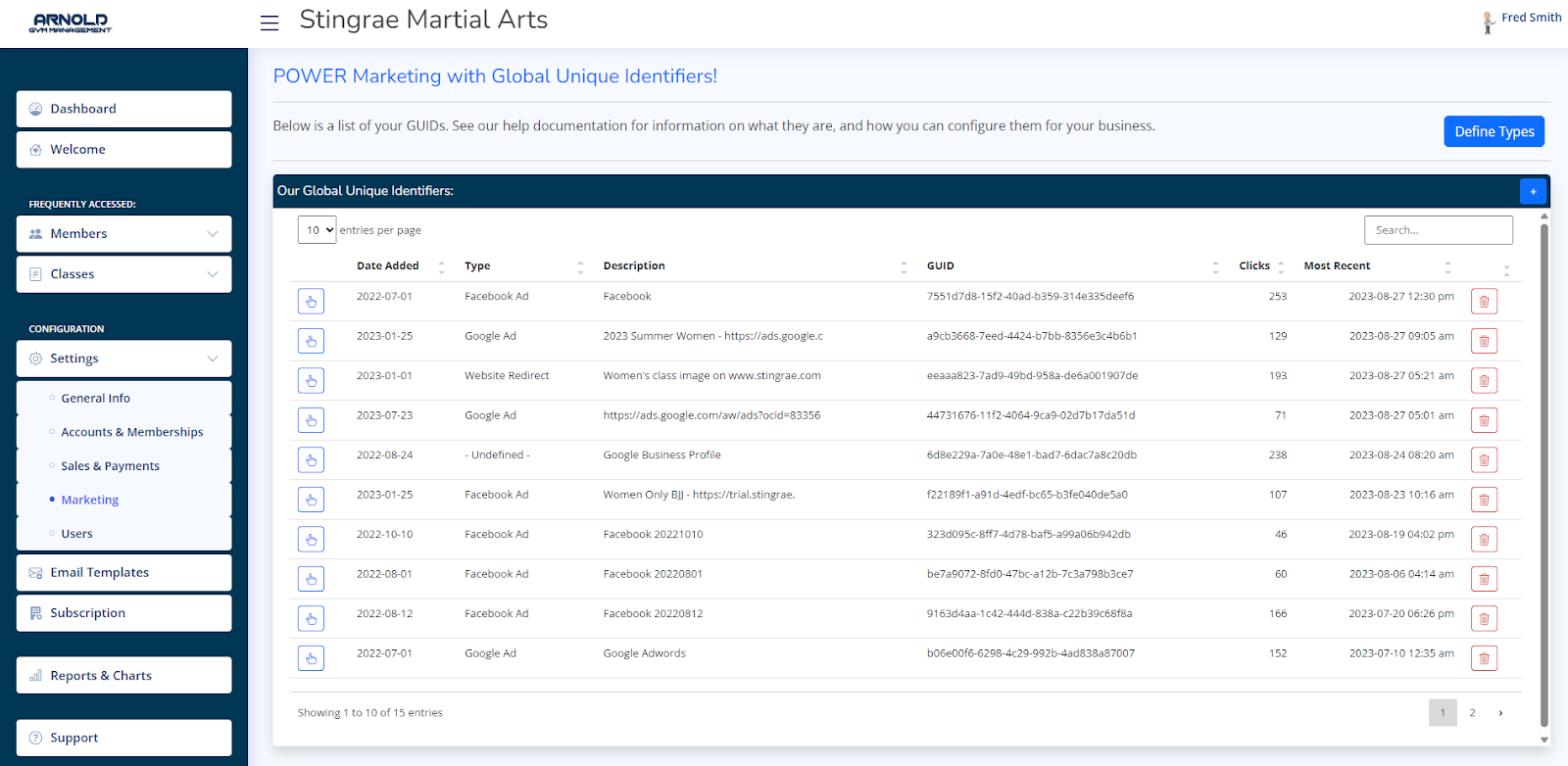Image resolution: width=1568 pixels, height=766 pixels.
Task: Sort table by Date Added column
Action: pos(388,266)
